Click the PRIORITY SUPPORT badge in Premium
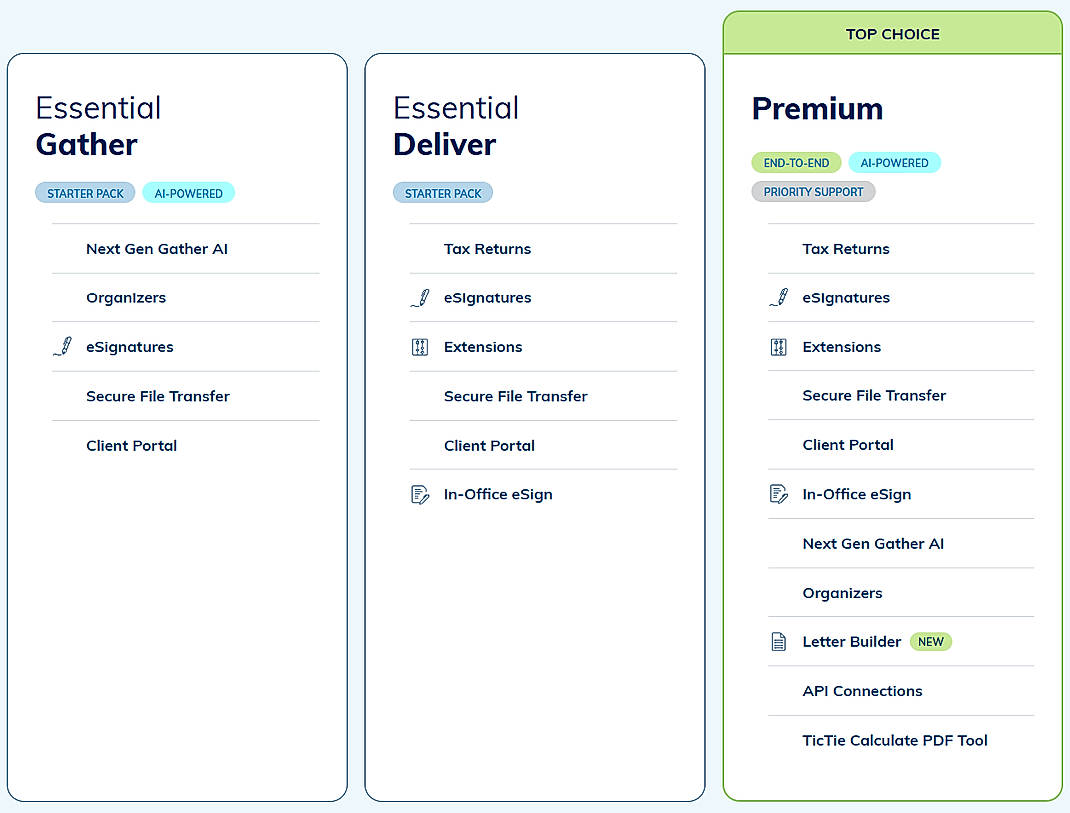 point(813,191)
